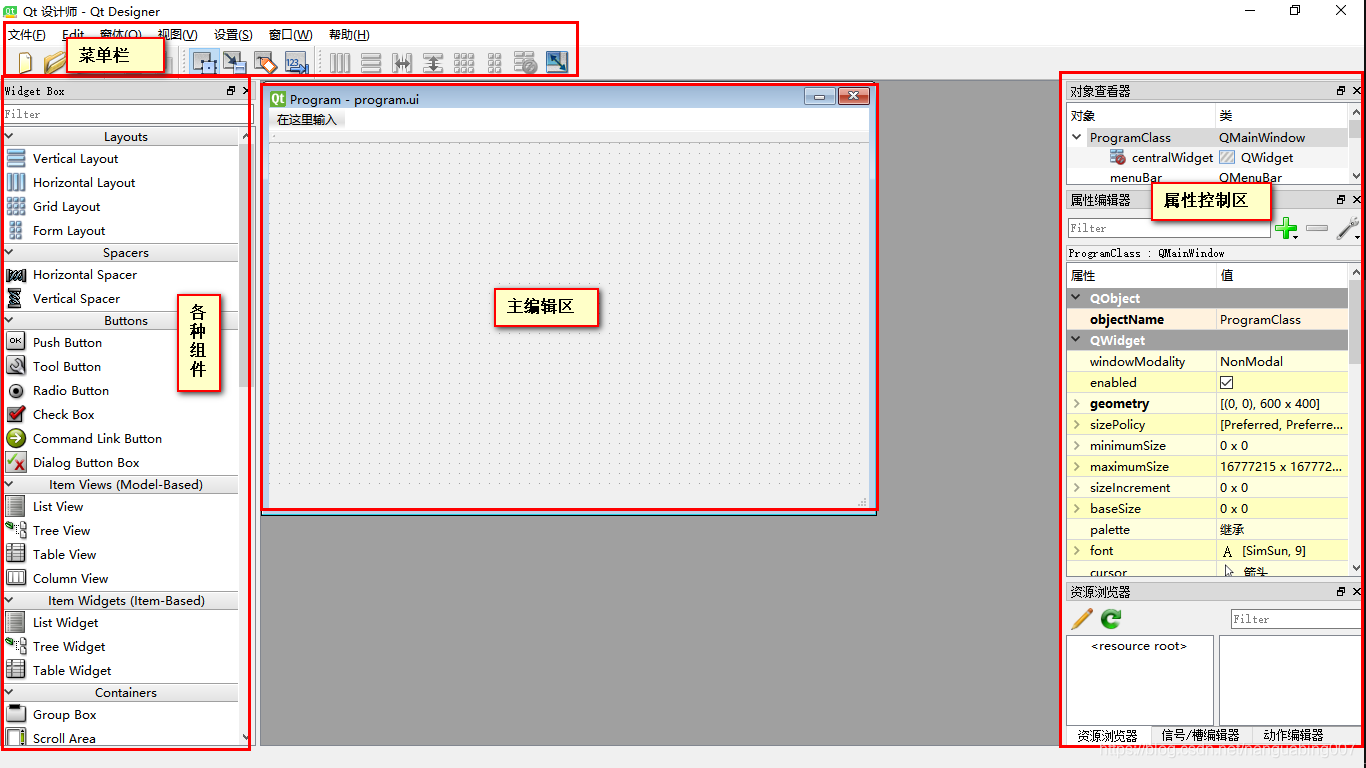The image size is (1366, 768).
Task: Open the 文件(F) menu
Action: [x=27, y=35]
